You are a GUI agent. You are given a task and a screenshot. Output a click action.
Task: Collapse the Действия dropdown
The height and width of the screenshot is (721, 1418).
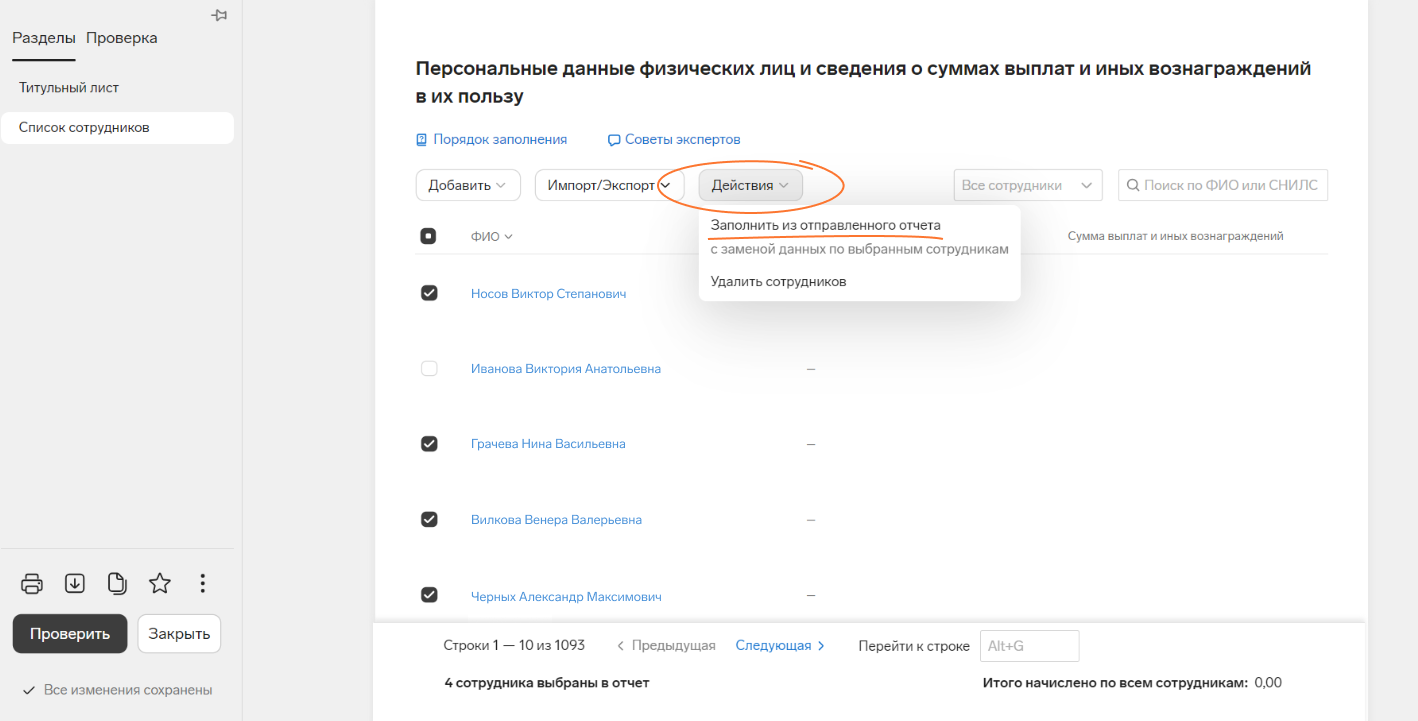point(750,185)
